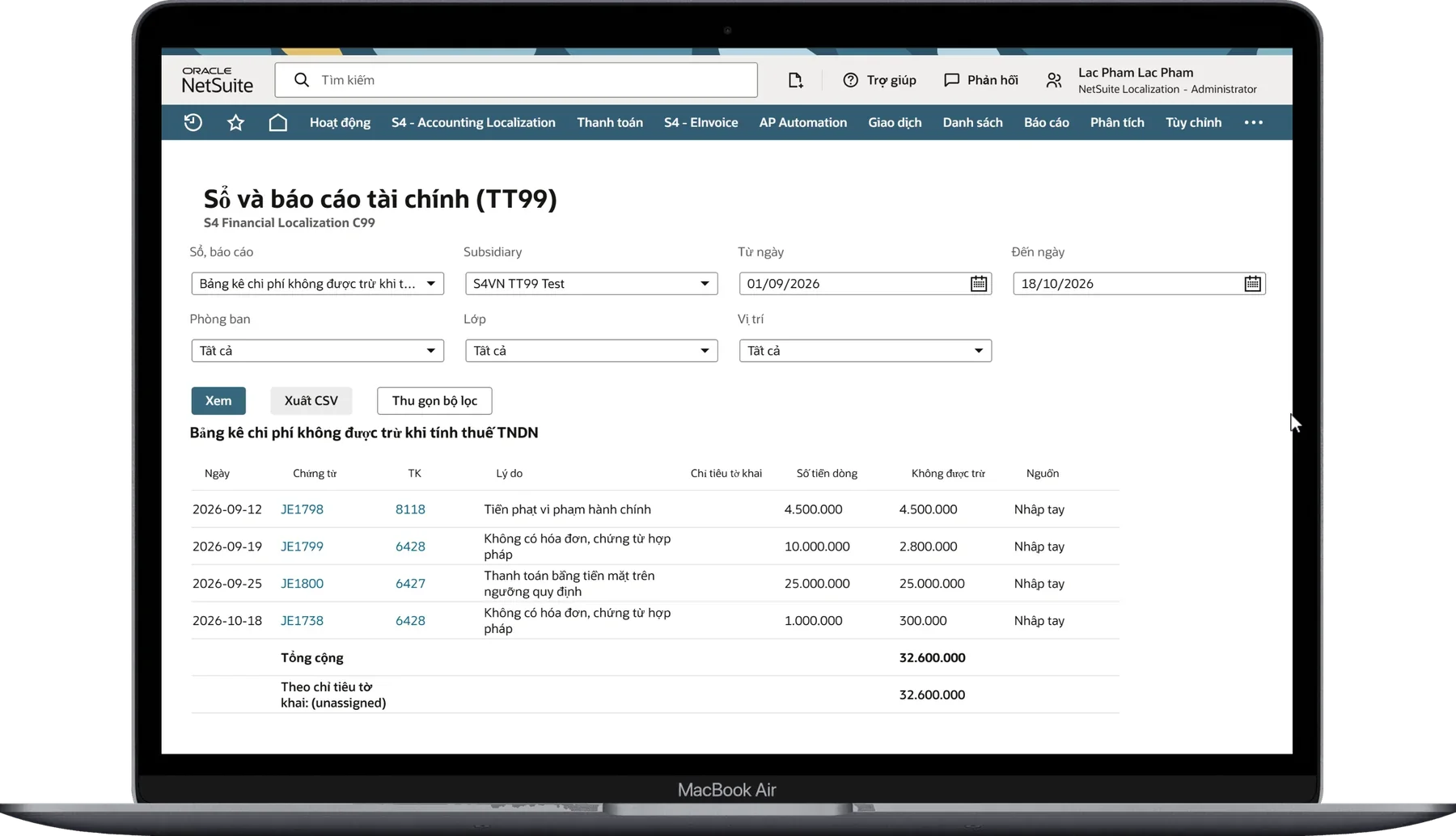Open the Vị trí dropdown
The image size is (1456, 836).
point(866,351)
